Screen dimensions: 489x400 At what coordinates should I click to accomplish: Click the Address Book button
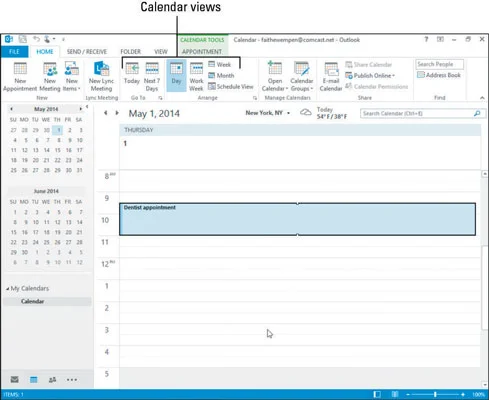[x=439, y=75]
